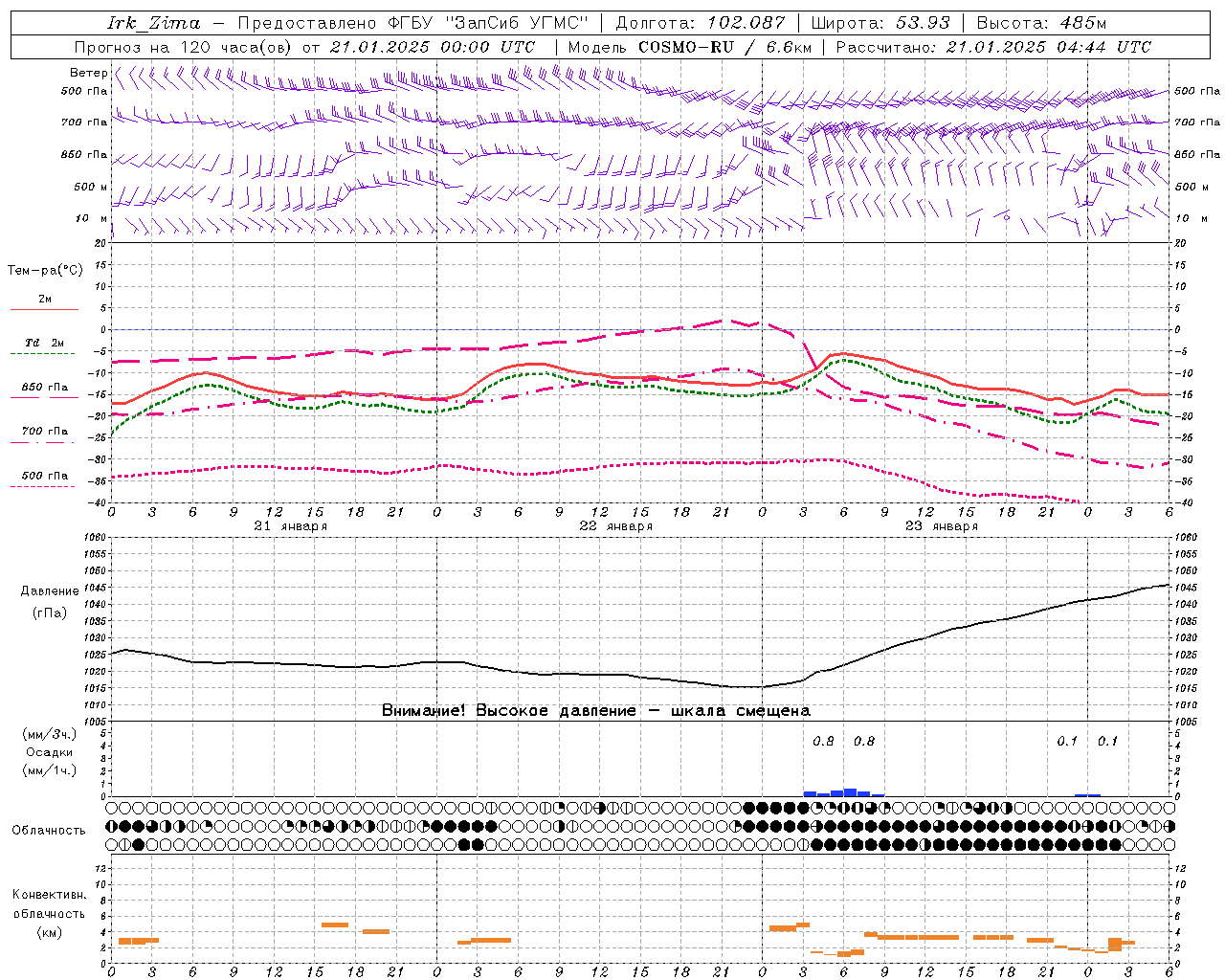Click the Широта: 53.93 value
Screen dimensions: 1225x980
pos(880,23)
